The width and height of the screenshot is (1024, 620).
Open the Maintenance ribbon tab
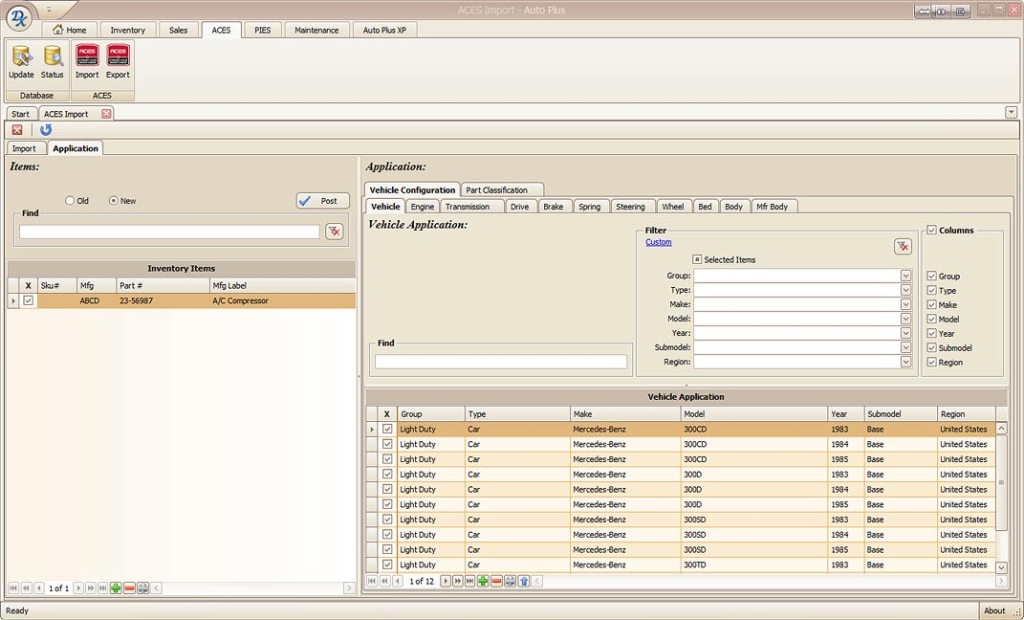click(x=317, y=30)
